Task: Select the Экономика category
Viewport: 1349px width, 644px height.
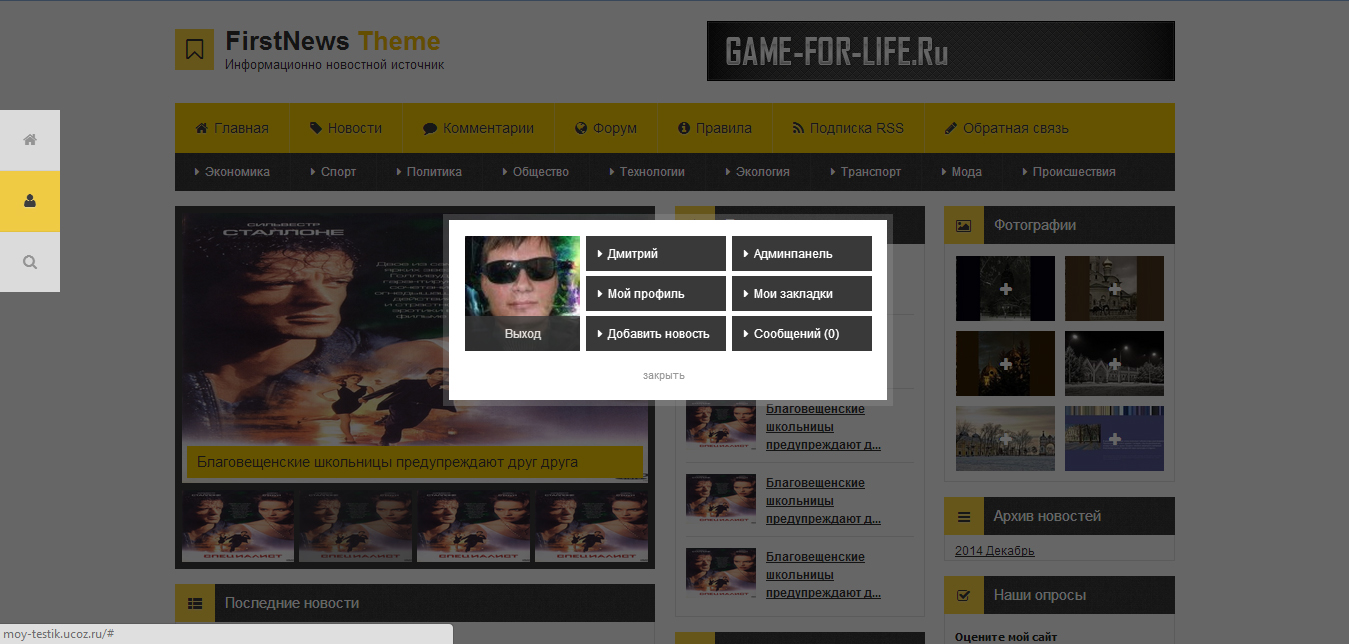Action: coord(232,172)
